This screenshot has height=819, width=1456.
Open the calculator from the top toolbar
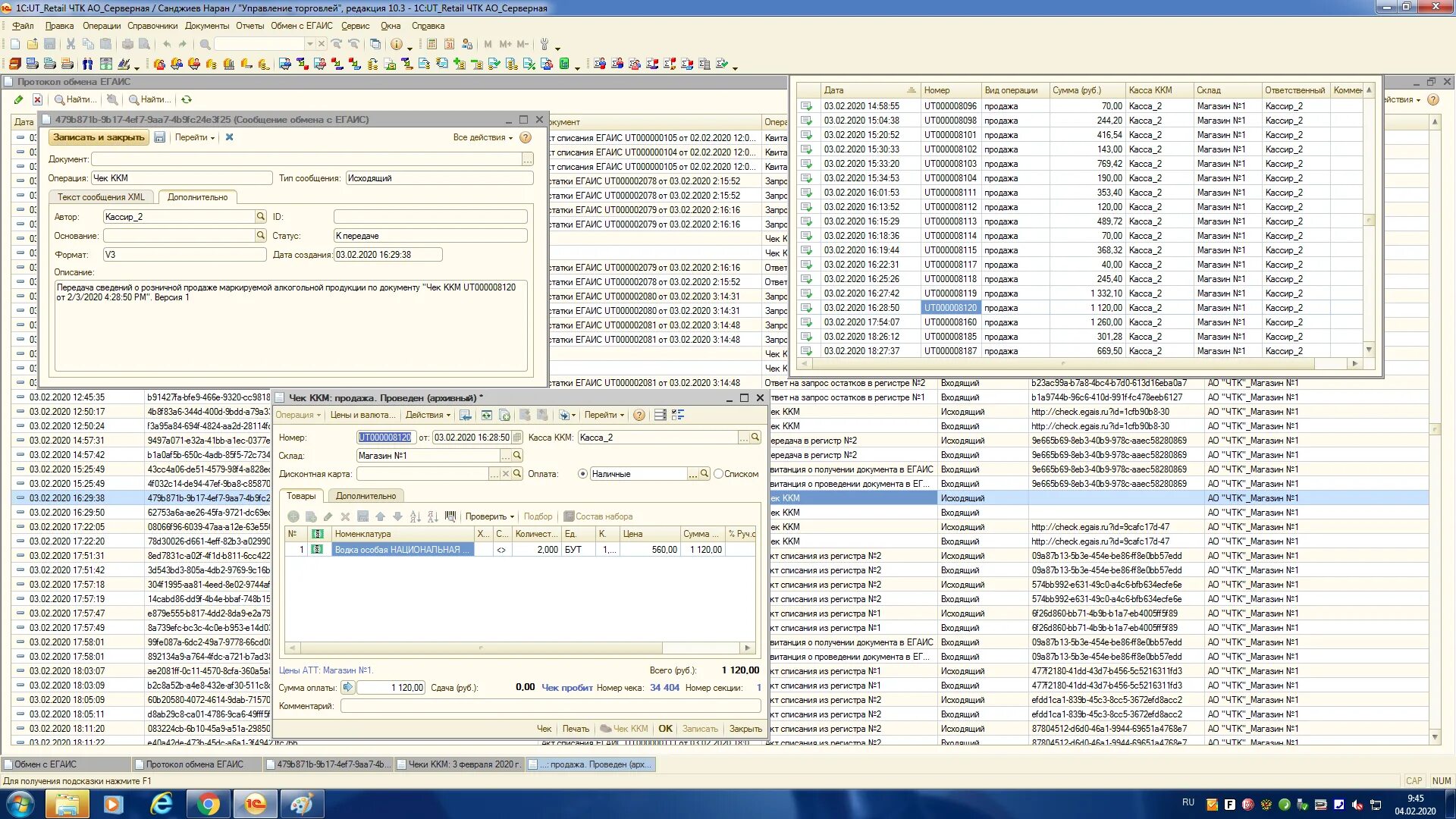point(431,44)
